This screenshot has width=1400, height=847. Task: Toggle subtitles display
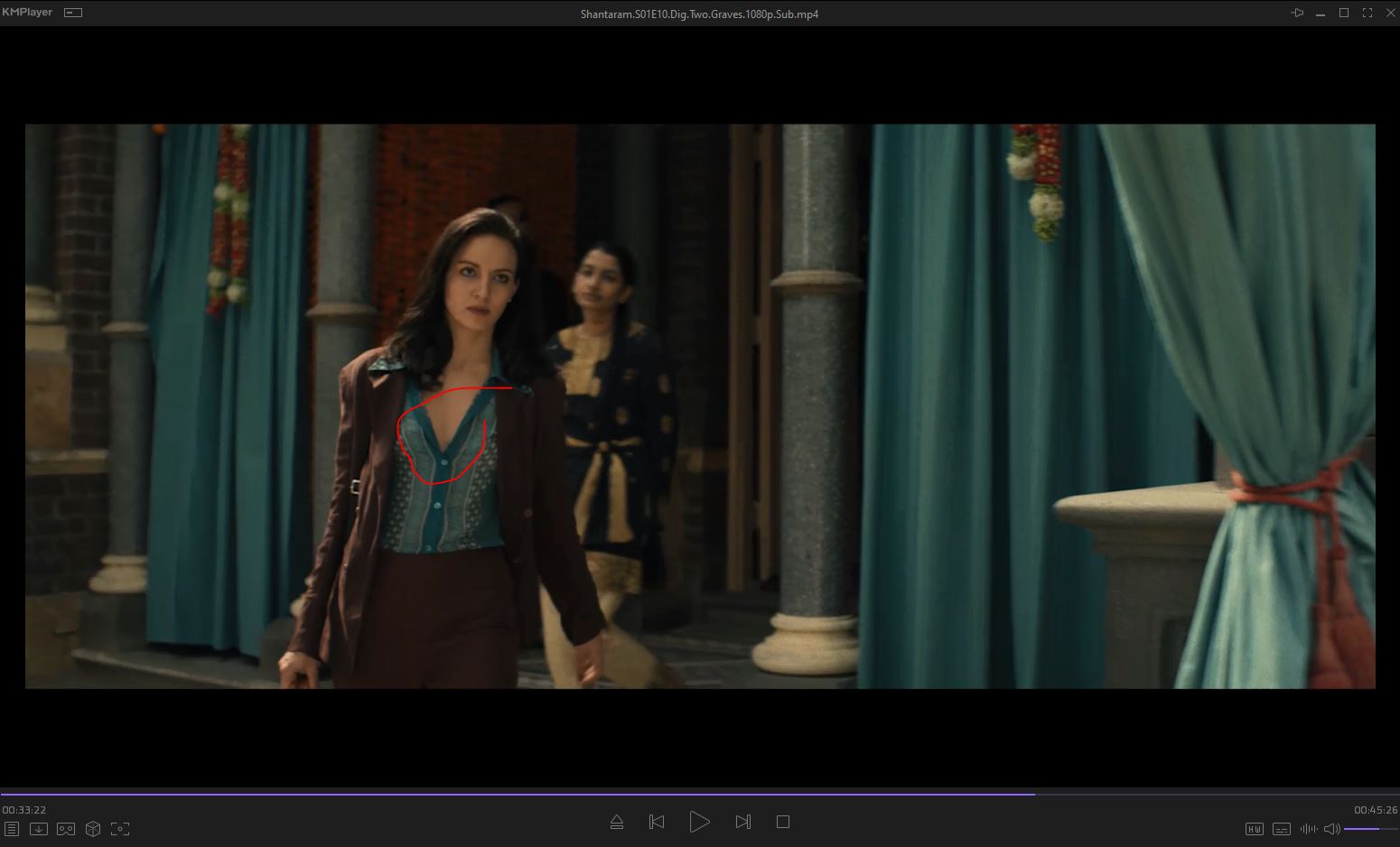pyautogui.click(x=1281, y=829)
